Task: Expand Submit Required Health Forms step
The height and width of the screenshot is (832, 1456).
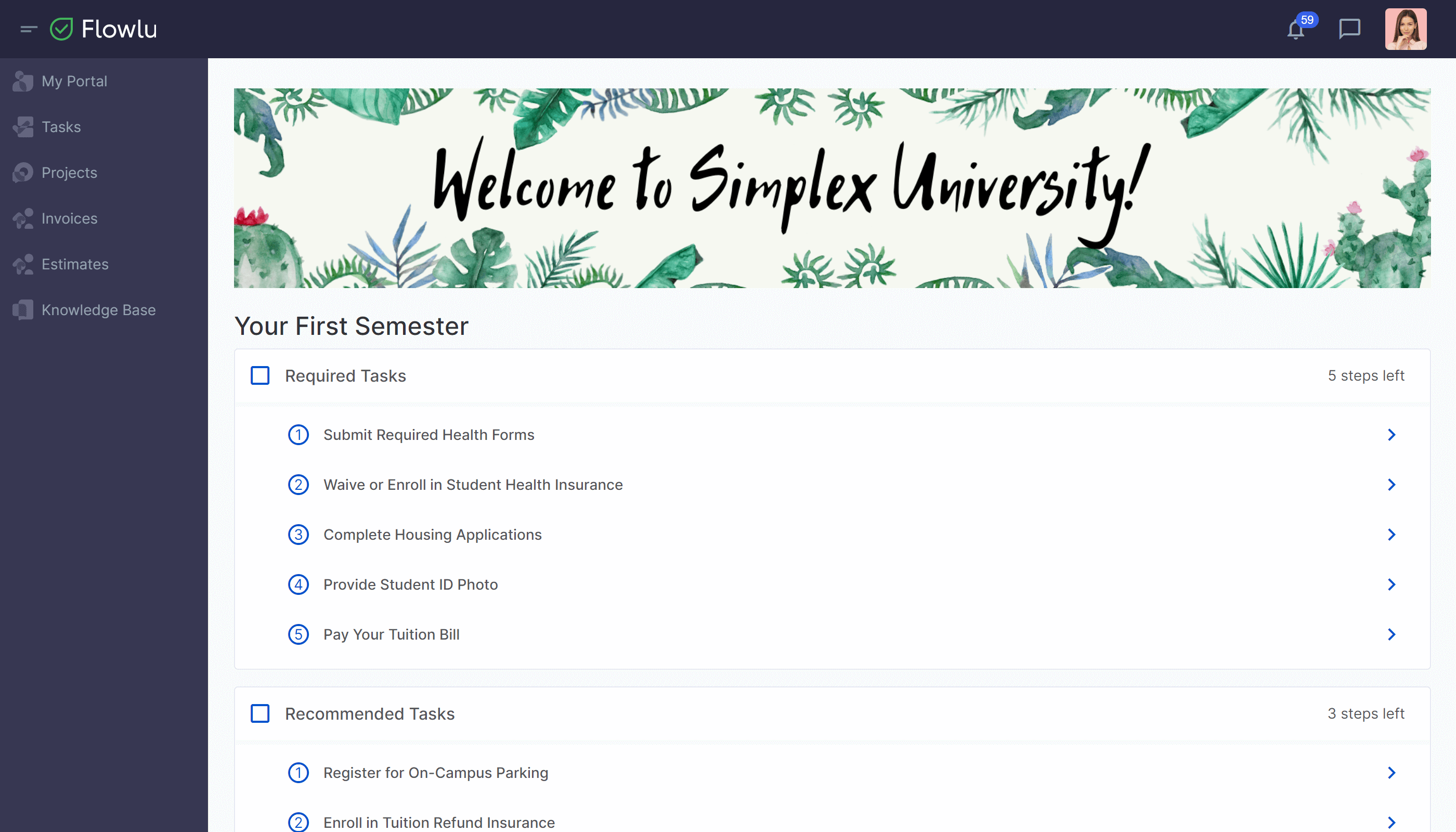Action: [1392, 434]
